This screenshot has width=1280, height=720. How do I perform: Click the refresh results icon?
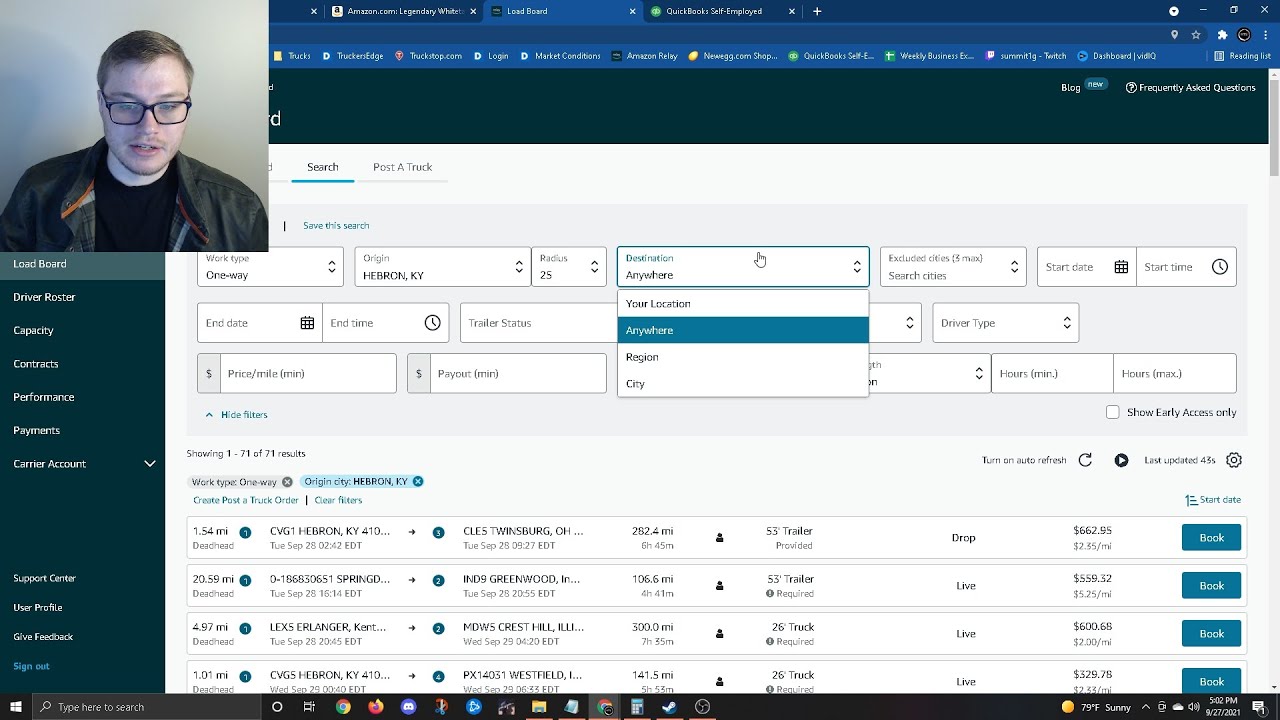point(1085,460)
